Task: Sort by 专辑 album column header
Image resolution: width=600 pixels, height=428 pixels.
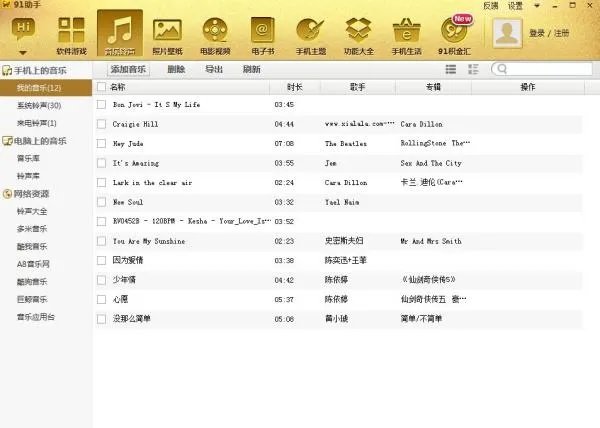Action: (x=433, y=87)
